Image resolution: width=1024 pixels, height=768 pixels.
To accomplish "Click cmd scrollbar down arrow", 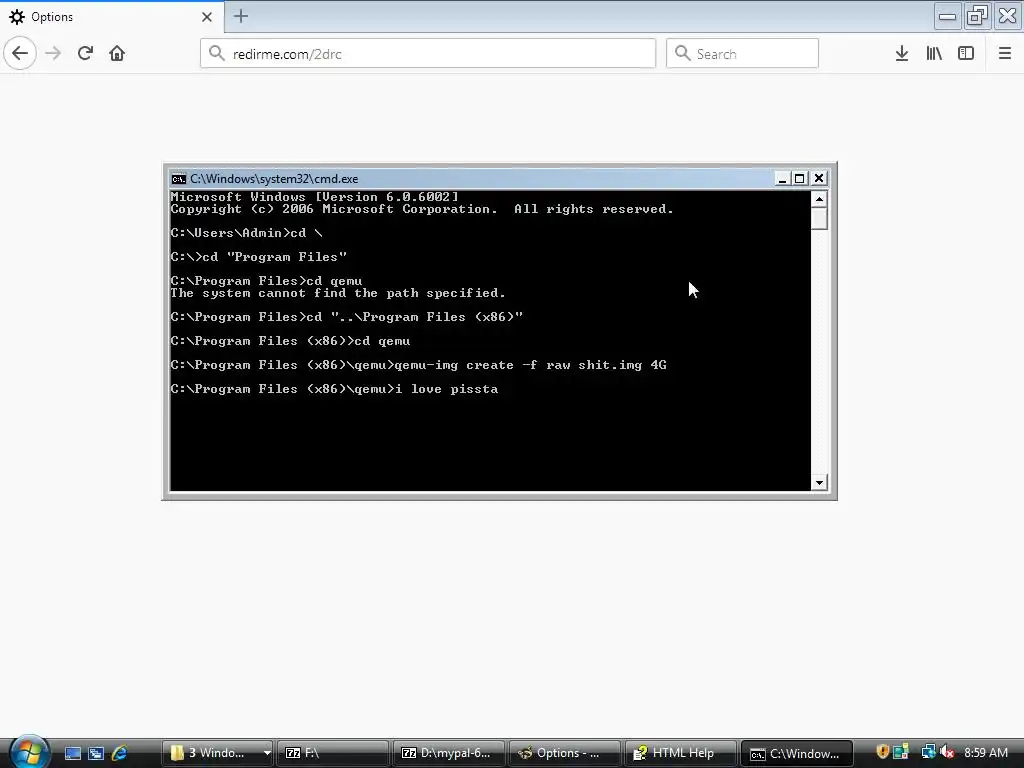I will 819,483.
